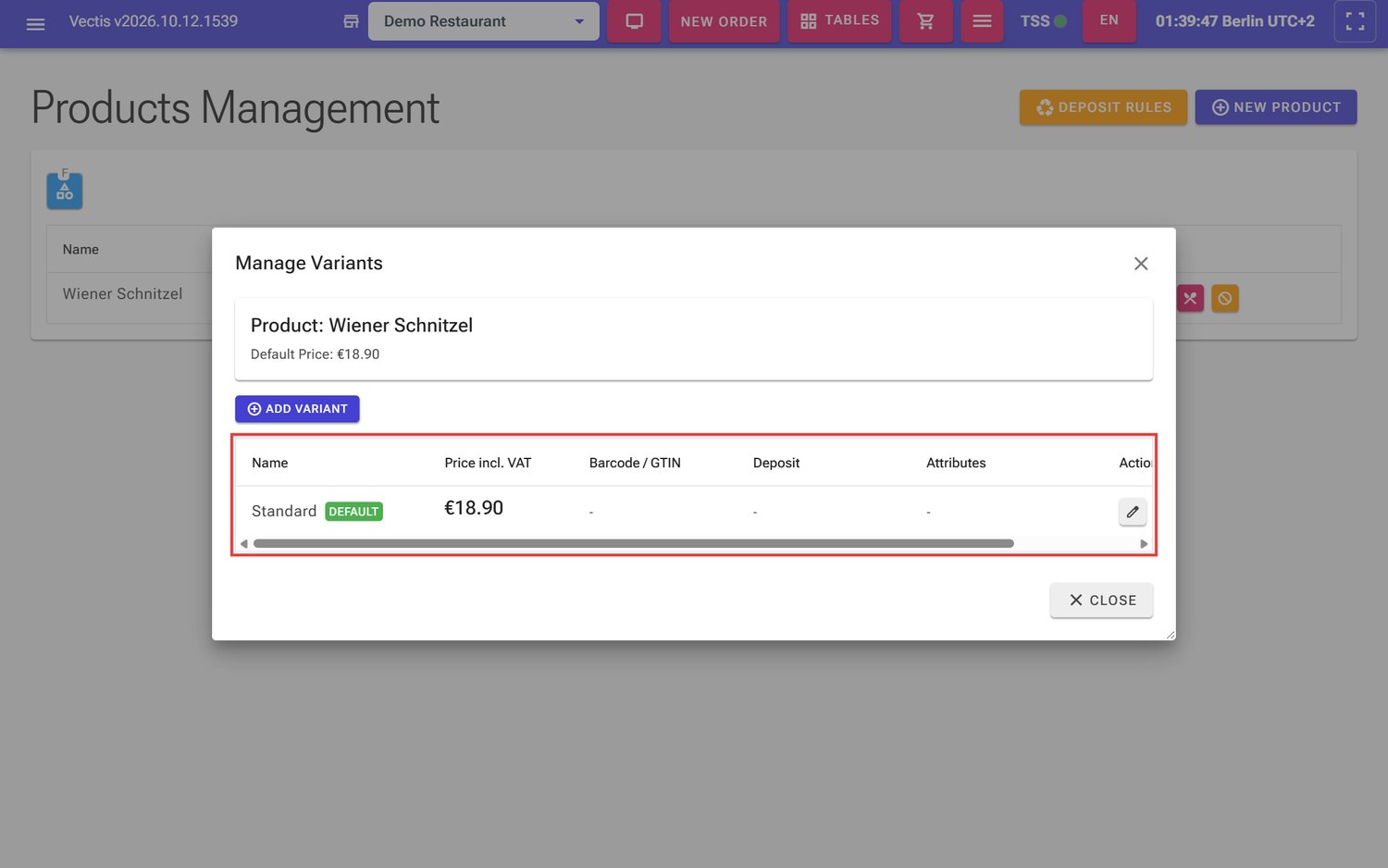Open the hamburger navigation menu
Screen dimensions: 1388x868
(35, 22)
